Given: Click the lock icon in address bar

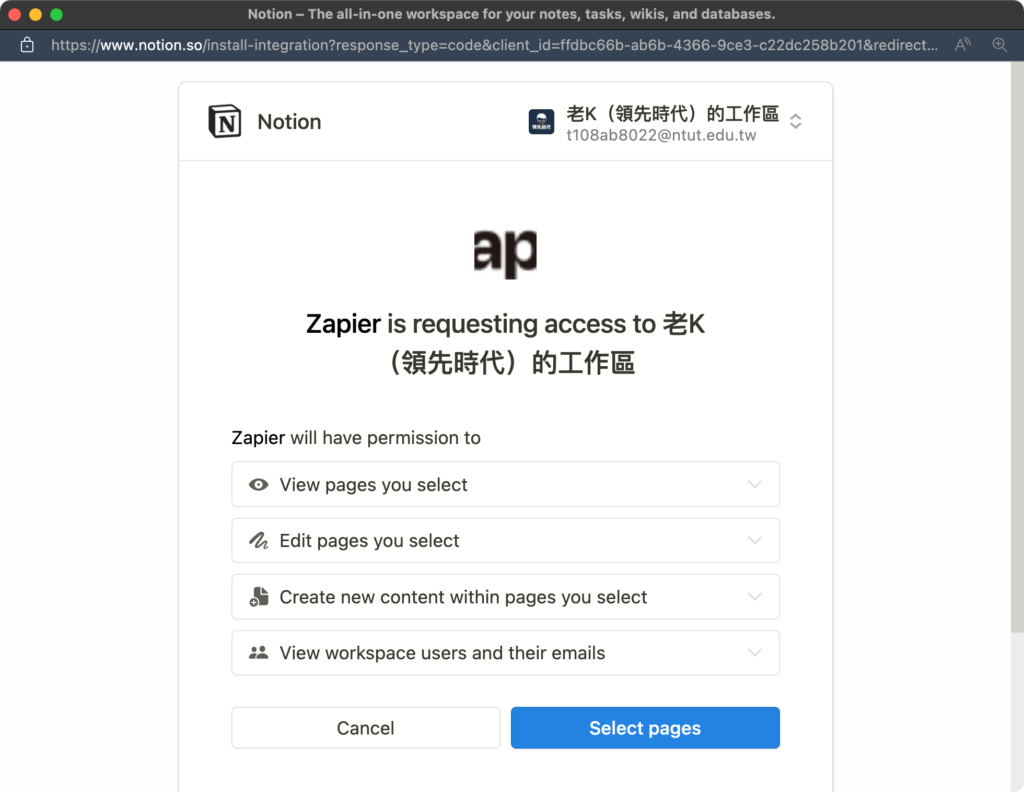Looking at the screenshot, I should (27, 45).
